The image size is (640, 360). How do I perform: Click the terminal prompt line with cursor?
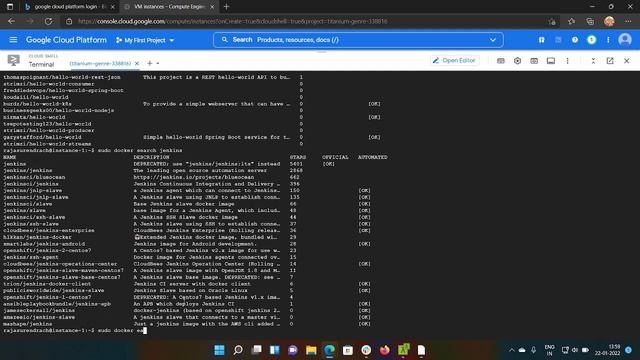click(x=75, y=330)
